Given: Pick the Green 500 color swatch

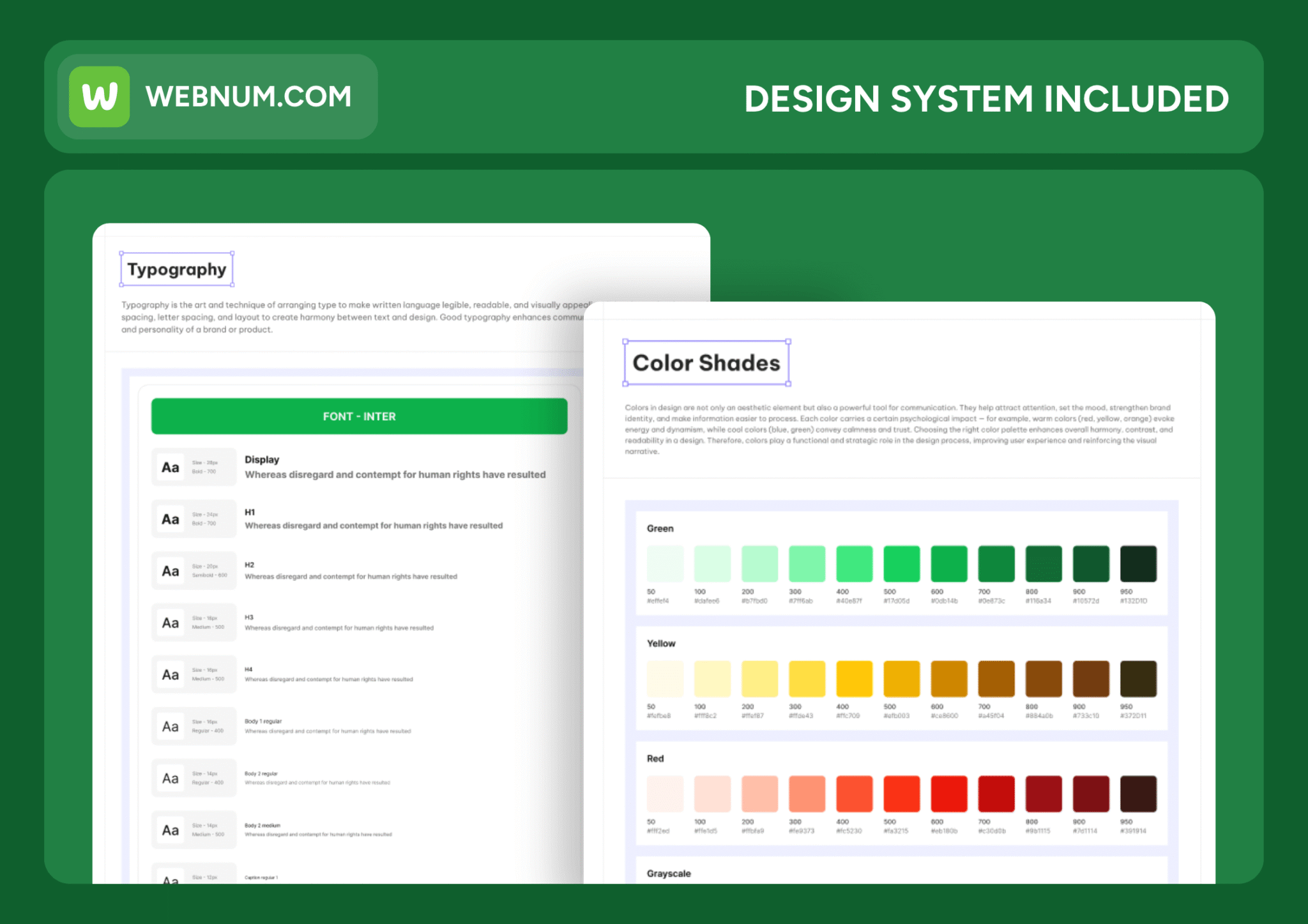Looking at the screenshot, I should pyautogui.click(x=901, y=564).
